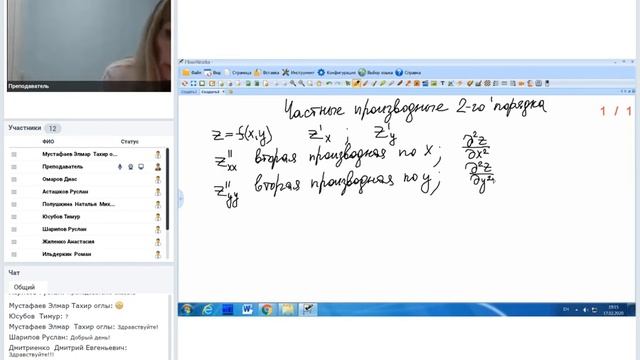Click the teacher's screen share status icon
640x360 pixels.
point(141,167)
